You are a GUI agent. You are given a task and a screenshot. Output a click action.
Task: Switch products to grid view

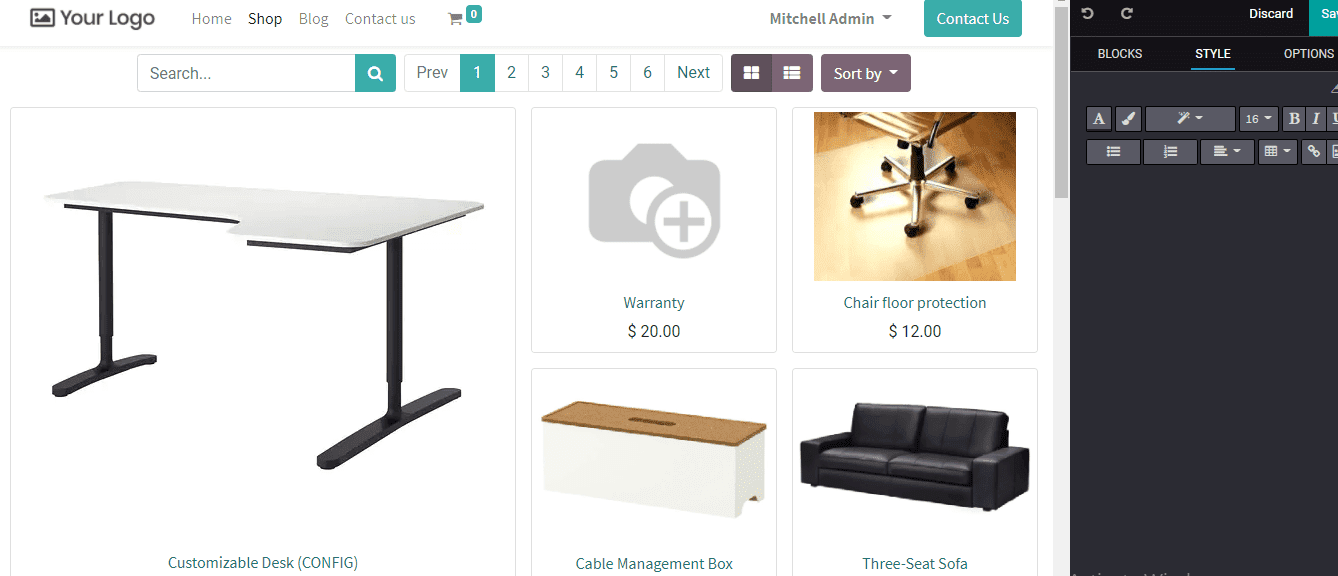point(751,73)
